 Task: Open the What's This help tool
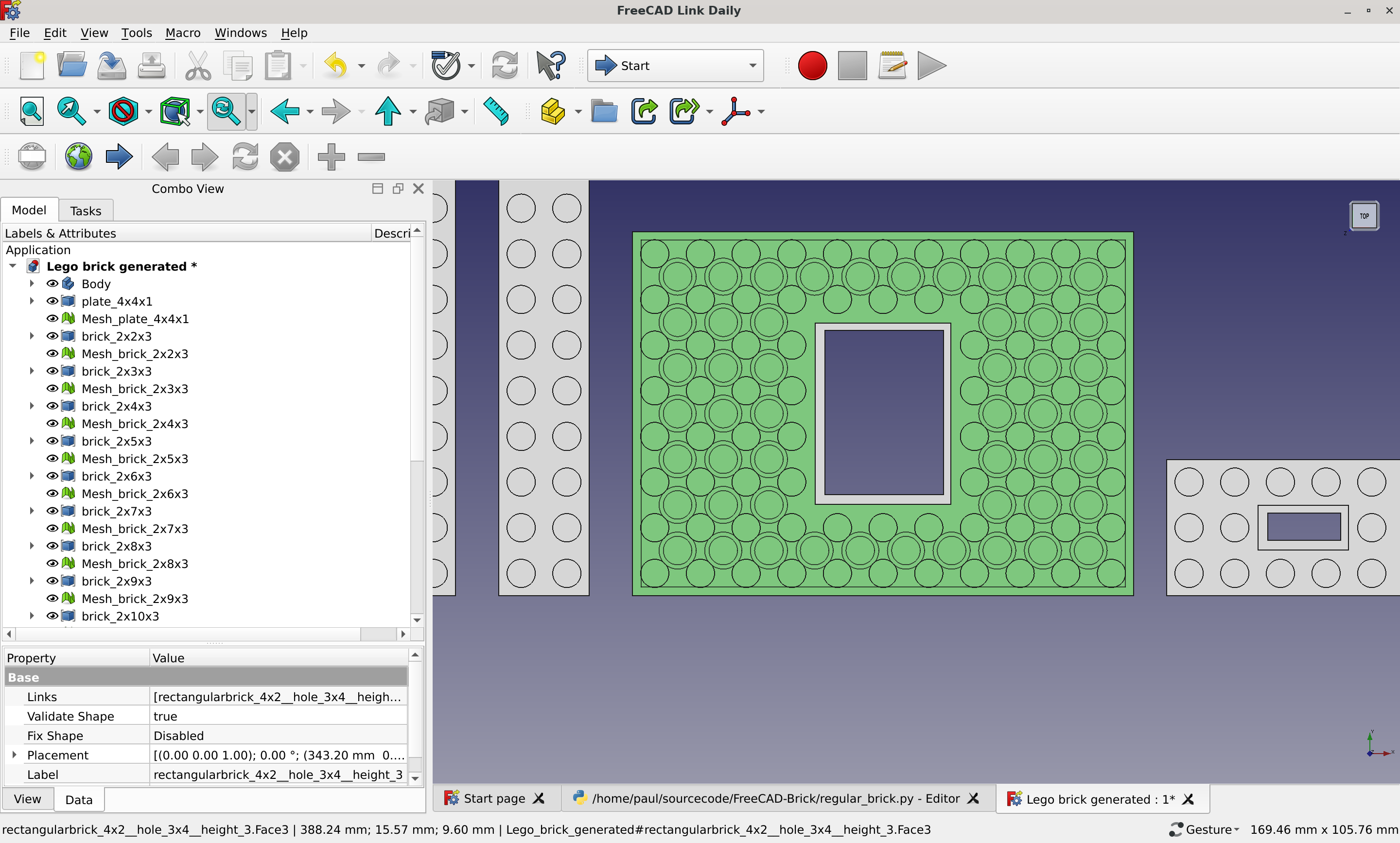(551, 66)
